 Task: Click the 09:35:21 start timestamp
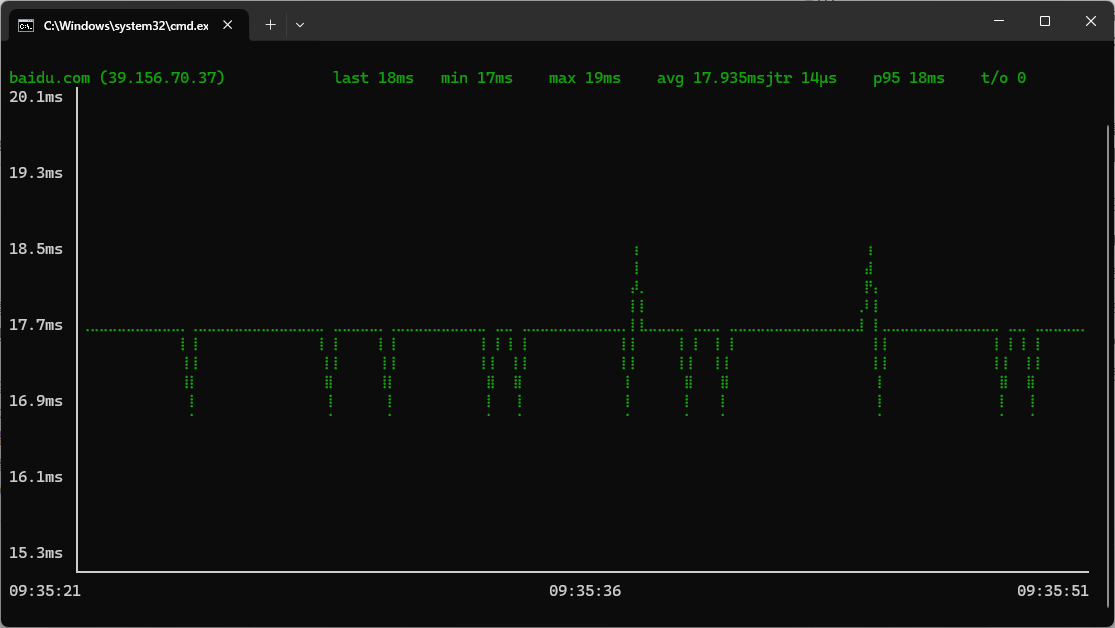44,590
